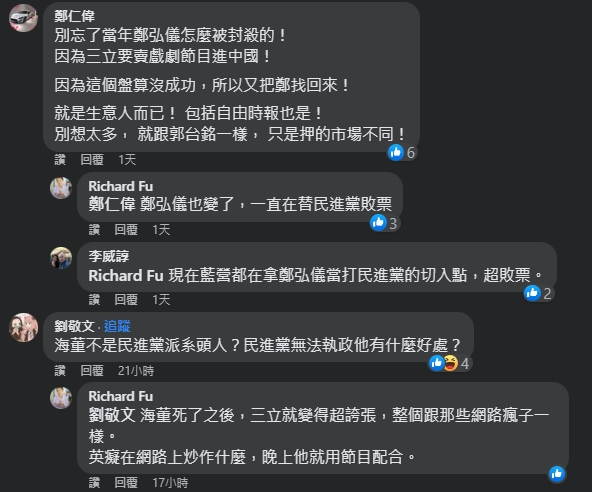
Task: Like 鄭仁偉's comment with 讚
Action: (60, 159)
